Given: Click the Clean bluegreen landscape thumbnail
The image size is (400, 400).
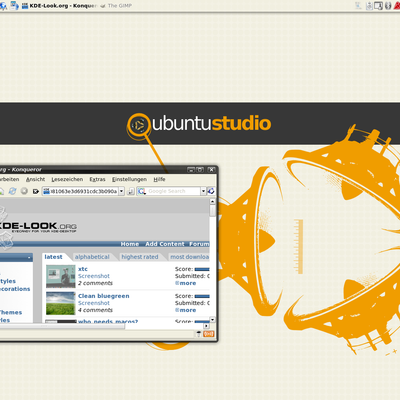Looking at the screenshot, I should [61, 303].
